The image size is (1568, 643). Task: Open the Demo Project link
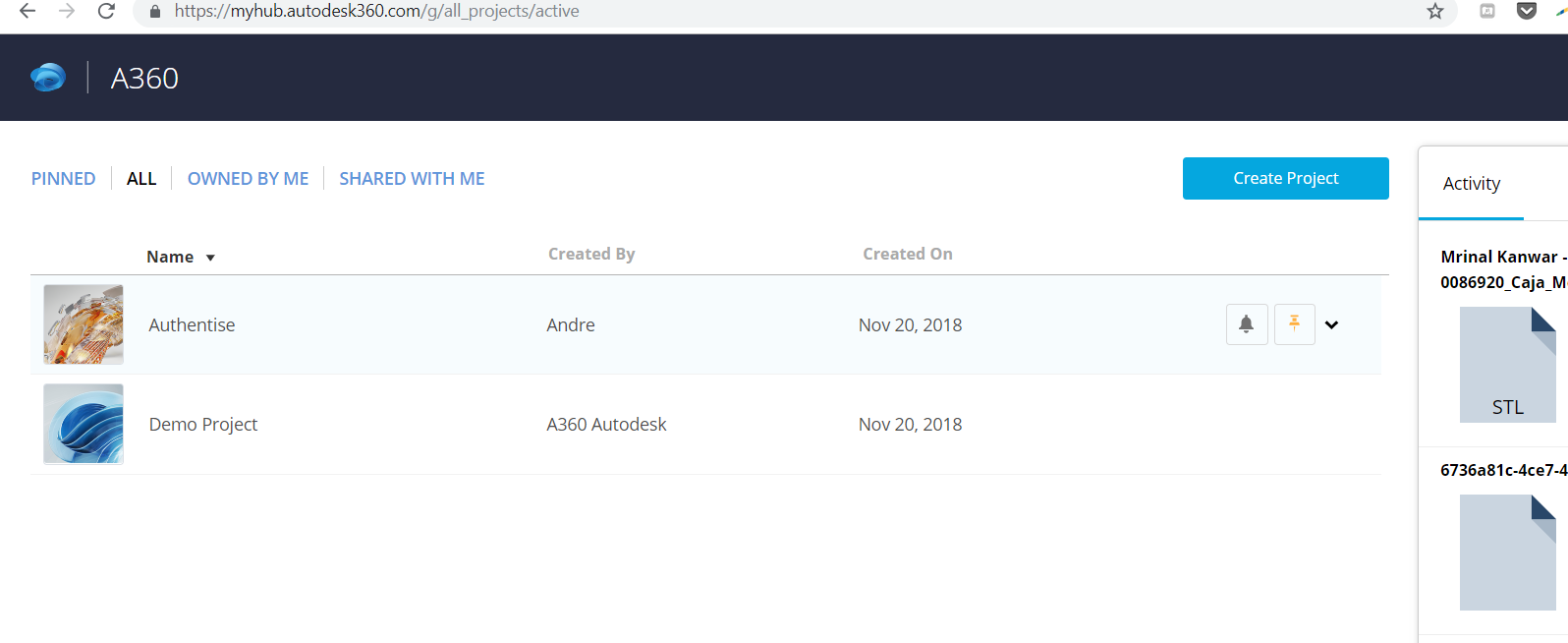click(202, 425)
